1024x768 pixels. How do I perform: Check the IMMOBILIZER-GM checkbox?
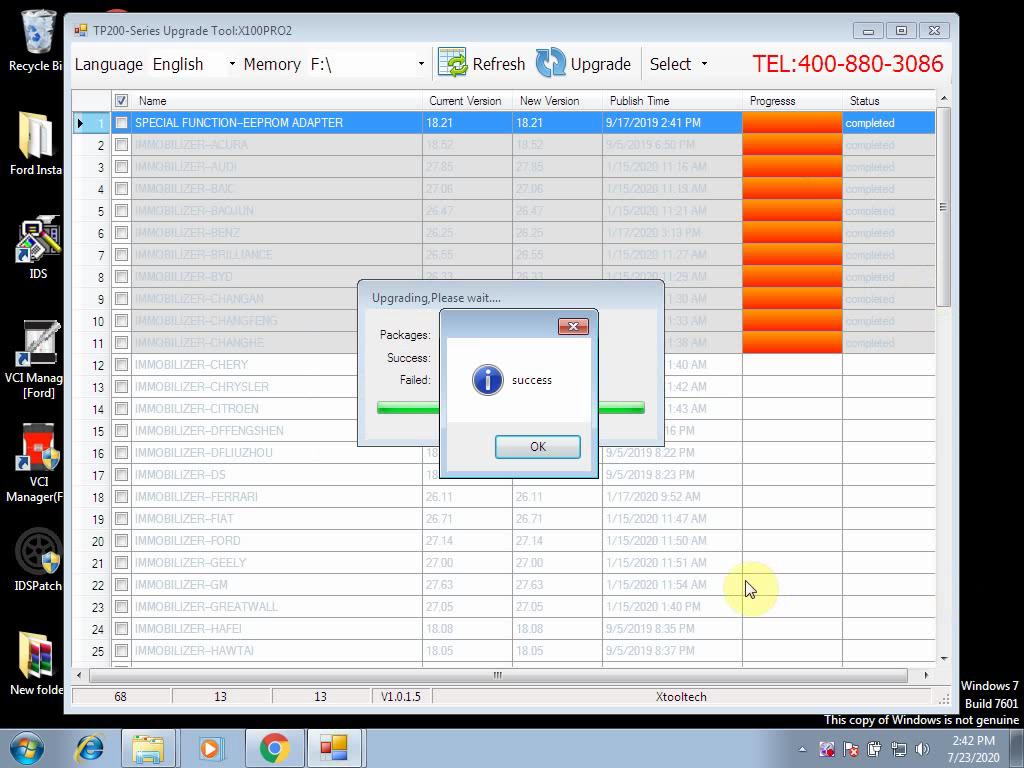pos(121,584)
